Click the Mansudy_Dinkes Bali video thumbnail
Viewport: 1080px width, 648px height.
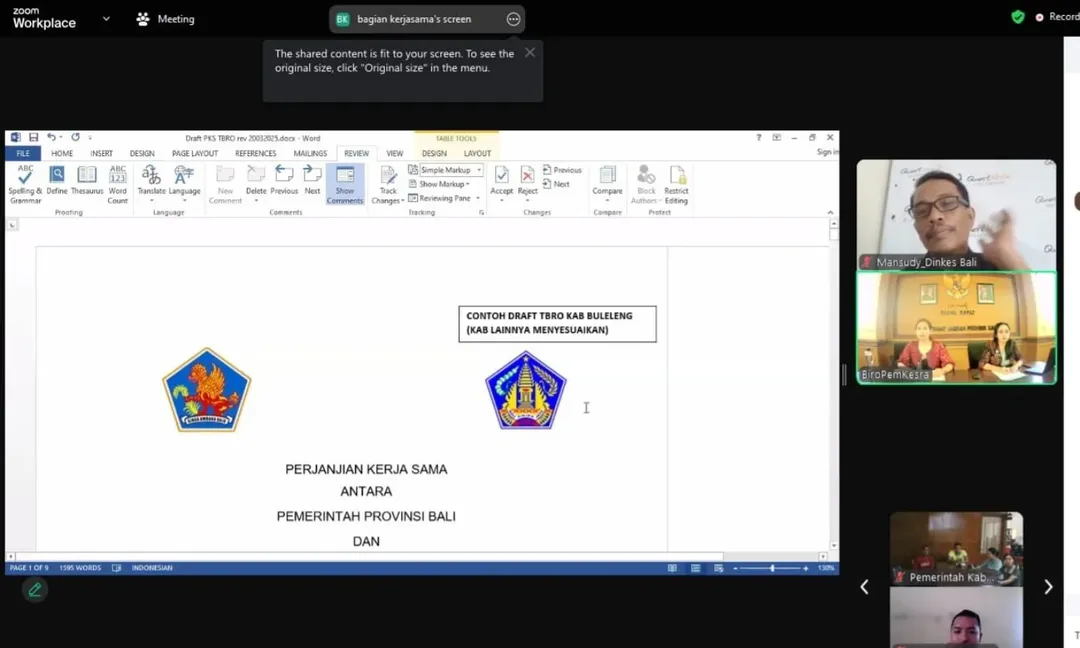point(956,214)
